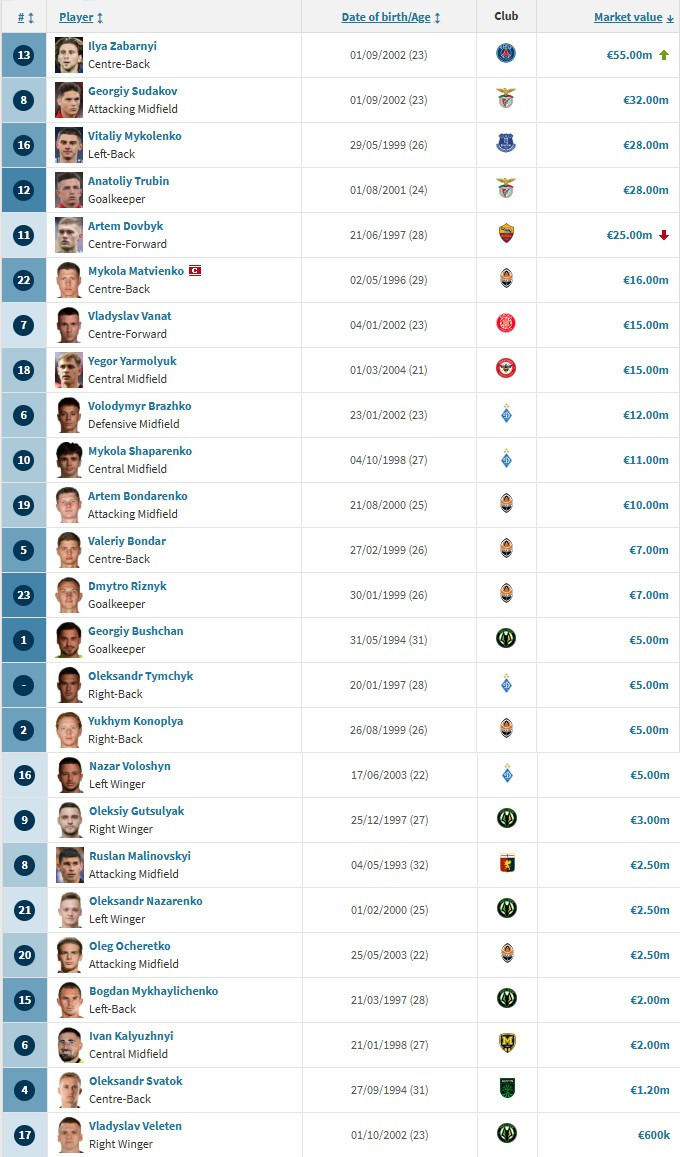This screenshot has width=680, height=1157.
Task: Click the AS Roma crest for Dovbyk
Action: tap(506, 234)
